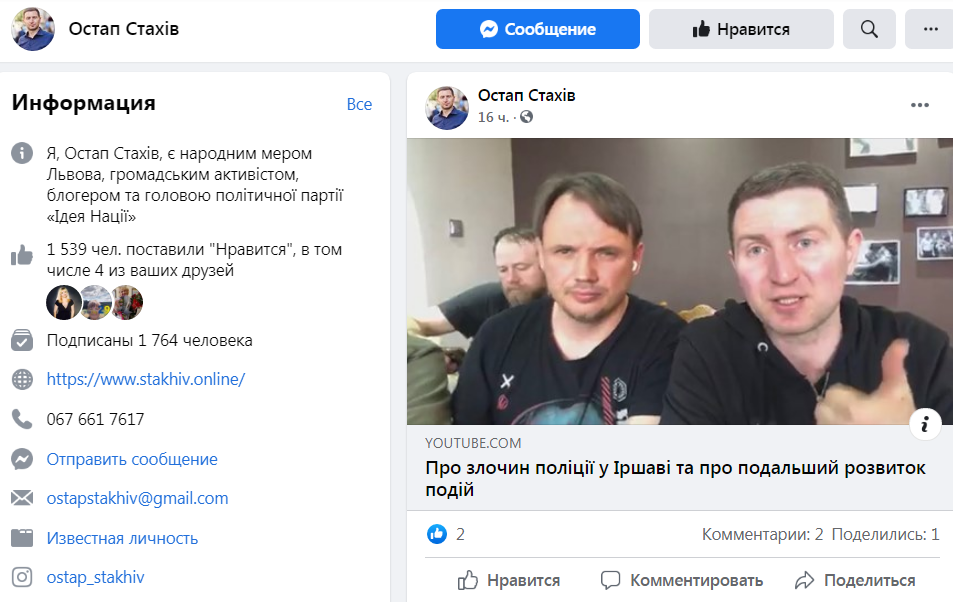Like the page with the Нравится button
The width and height of the screenshot is (953, 602).
pyautogui.click(x=741, y=29)
